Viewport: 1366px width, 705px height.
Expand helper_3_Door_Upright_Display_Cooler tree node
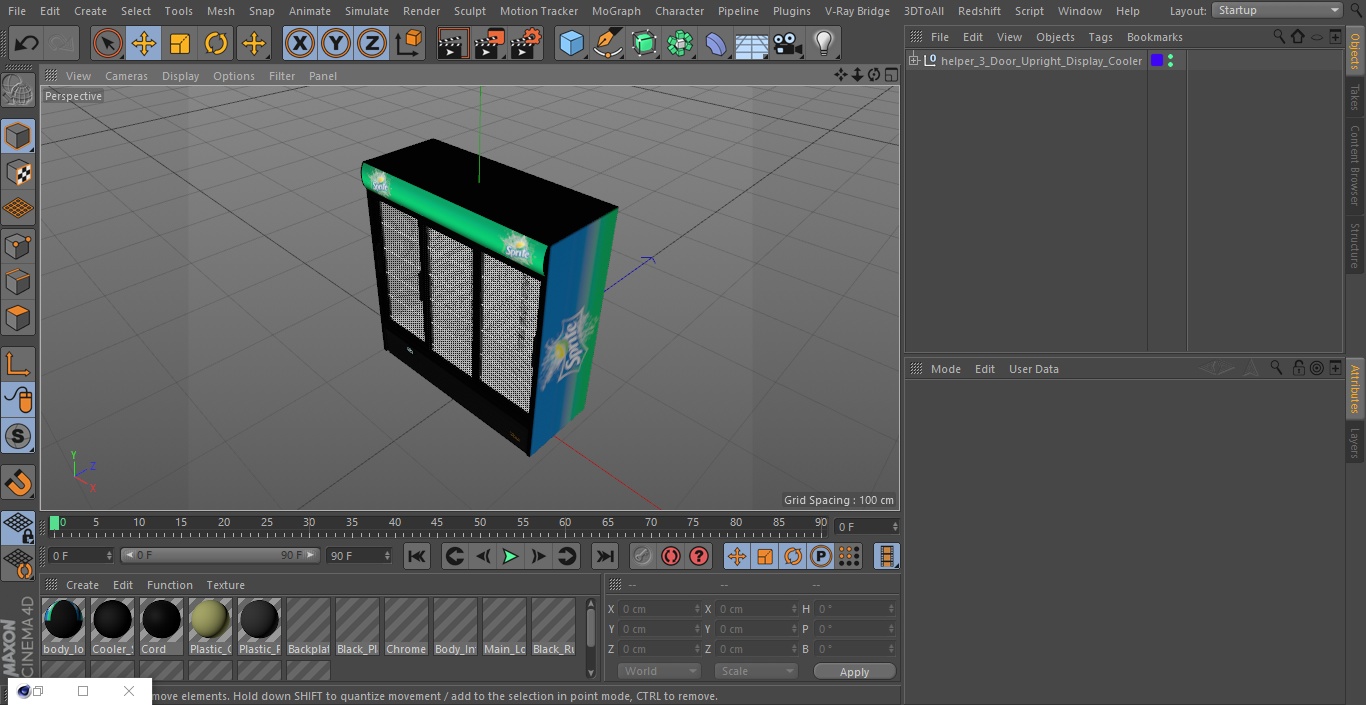[913, 61]
